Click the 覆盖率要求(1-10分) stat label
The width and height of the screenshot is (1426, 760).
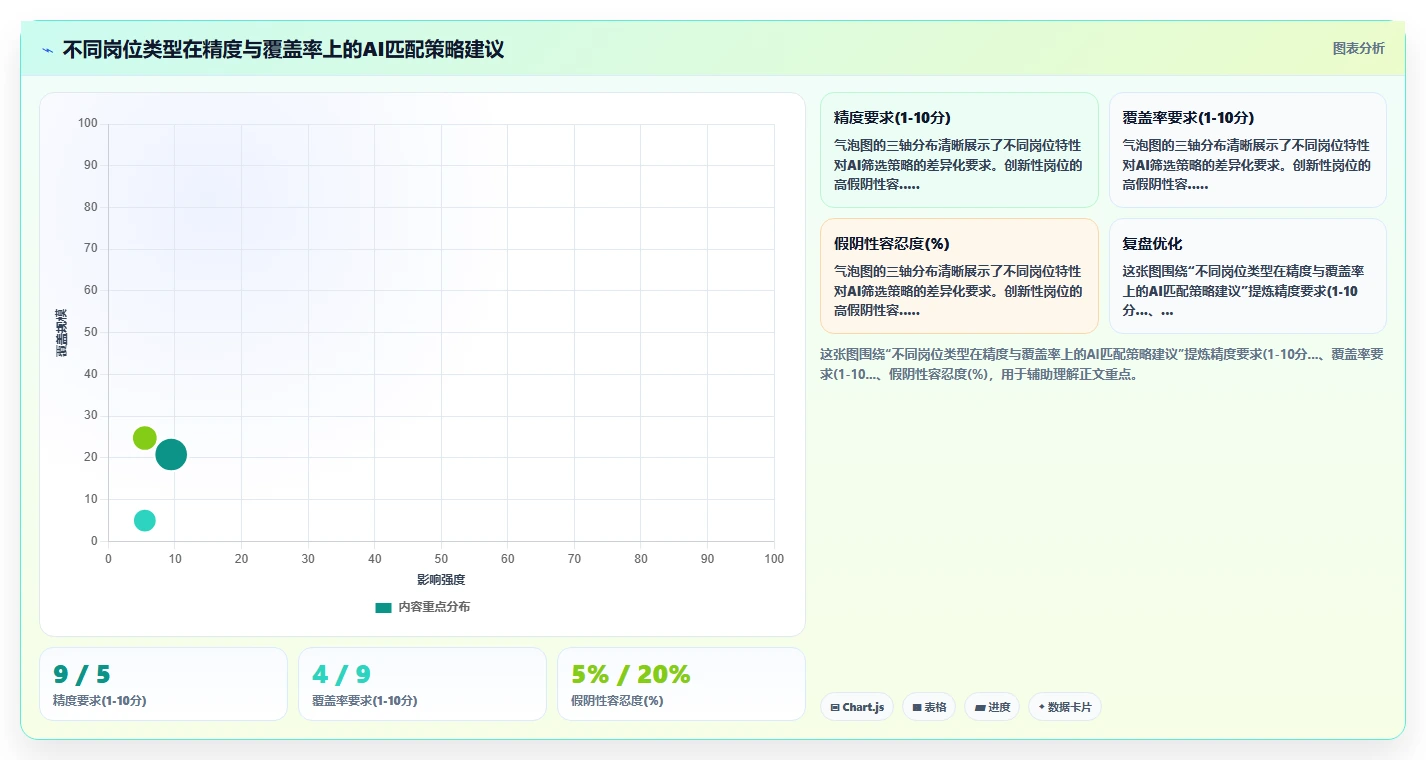[x=365, y=701]
